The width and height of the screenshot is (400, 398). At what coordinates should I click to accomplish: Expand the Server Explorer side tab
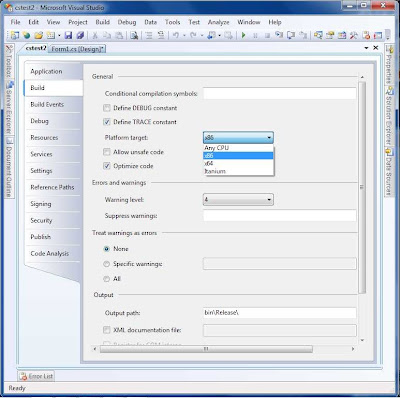(9, 107)
